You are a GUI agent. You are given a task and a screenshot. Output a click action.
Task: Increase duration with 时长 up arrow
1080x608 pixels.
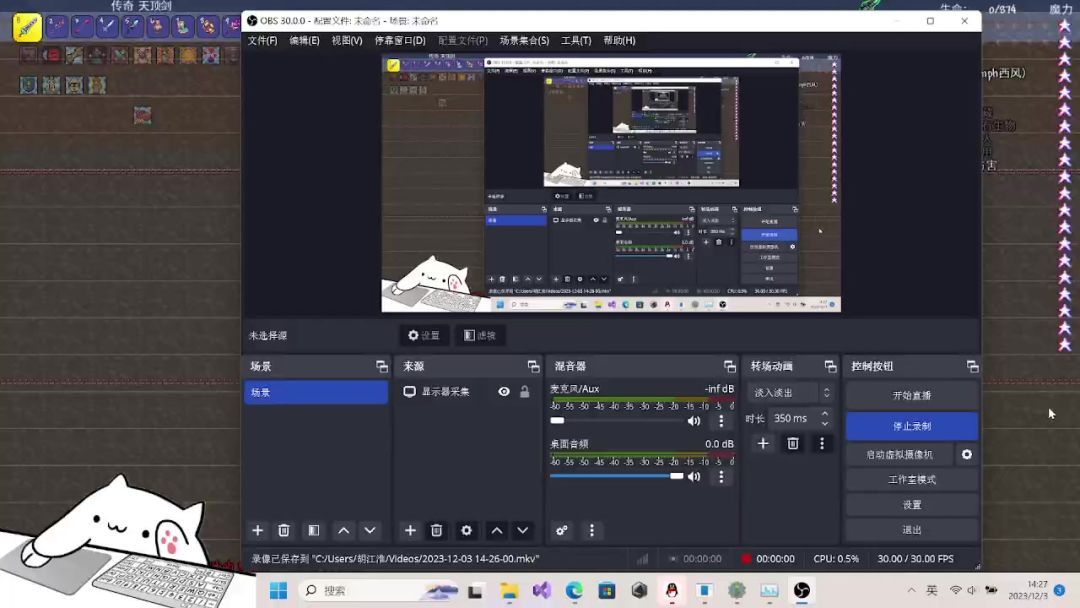pos(824,414)
